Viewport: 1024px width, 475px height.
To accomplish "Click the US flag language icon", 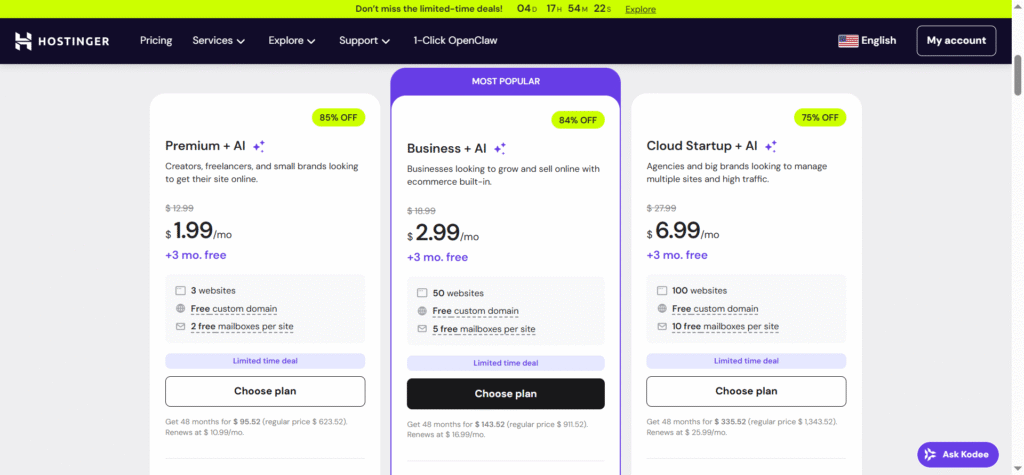I will pyautogui.click(x=848, y=41).
